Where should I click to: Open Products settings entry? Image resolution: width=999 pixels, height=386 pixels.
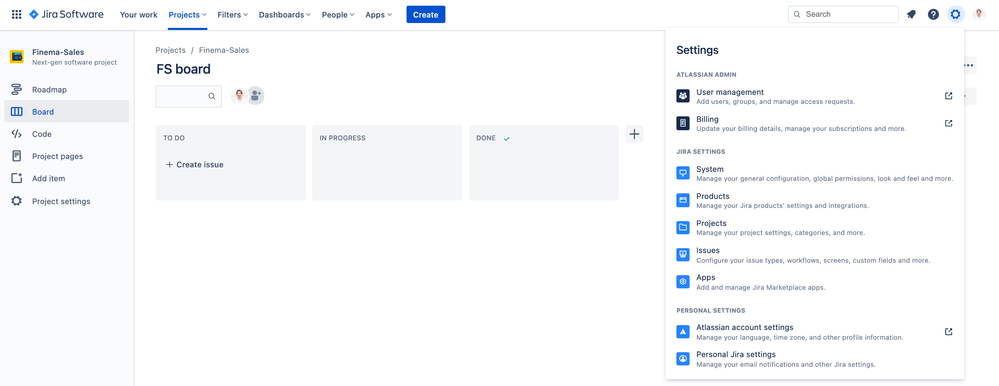[x=815, y=200]
